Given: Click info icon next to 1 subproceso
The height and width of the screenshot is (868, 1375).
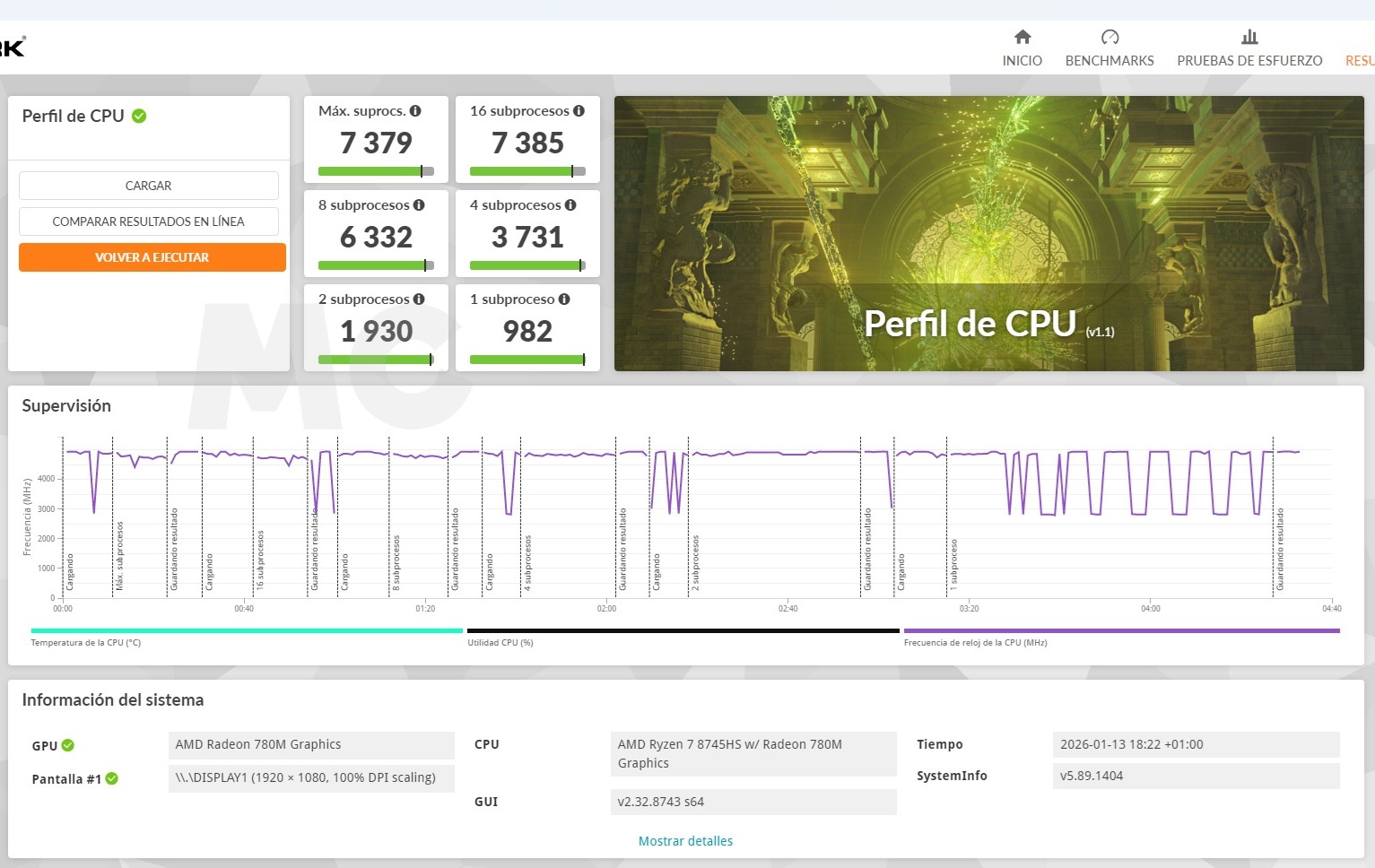Looking at the screenshot, I should pos(564,299).
